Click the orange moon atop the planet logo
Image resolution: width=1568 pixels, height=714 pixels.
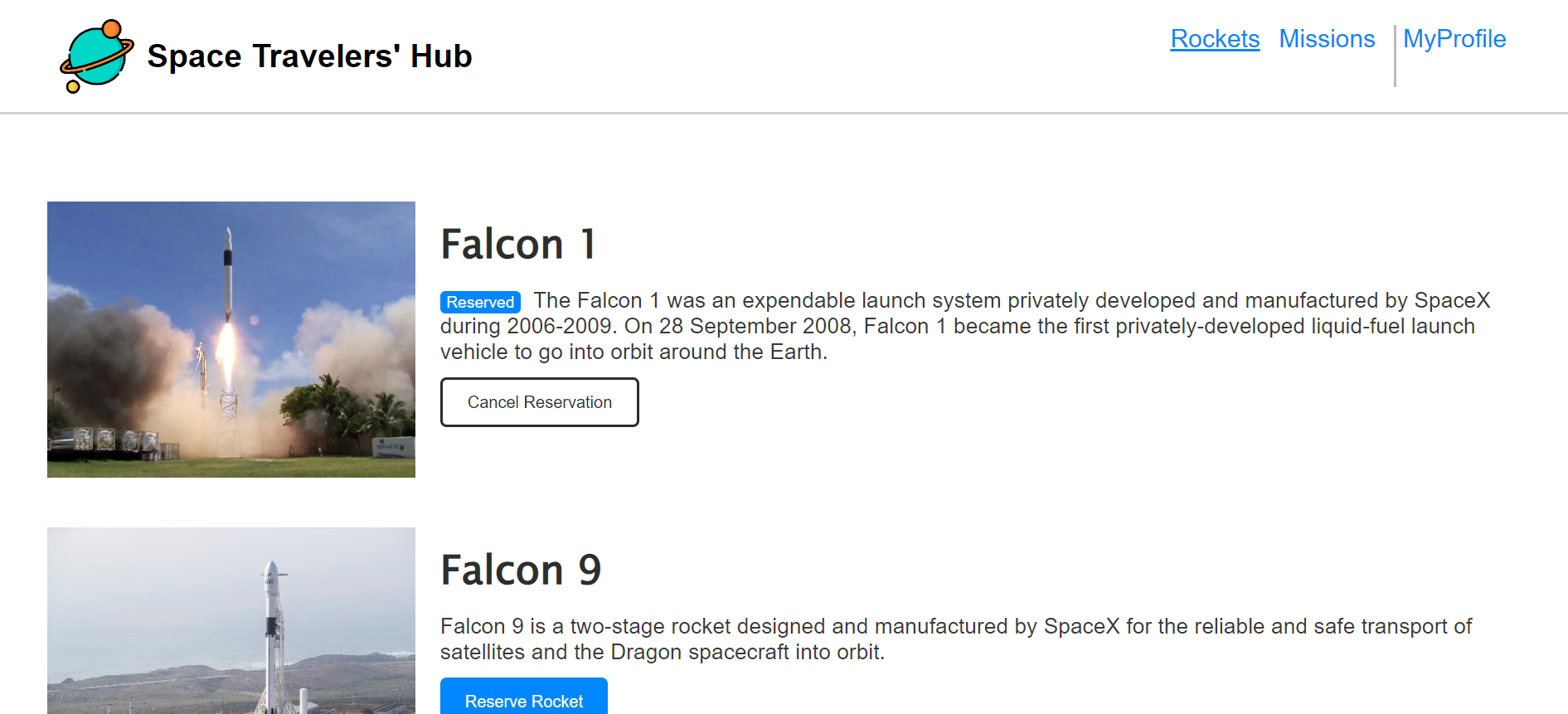[x=112, y=29]
